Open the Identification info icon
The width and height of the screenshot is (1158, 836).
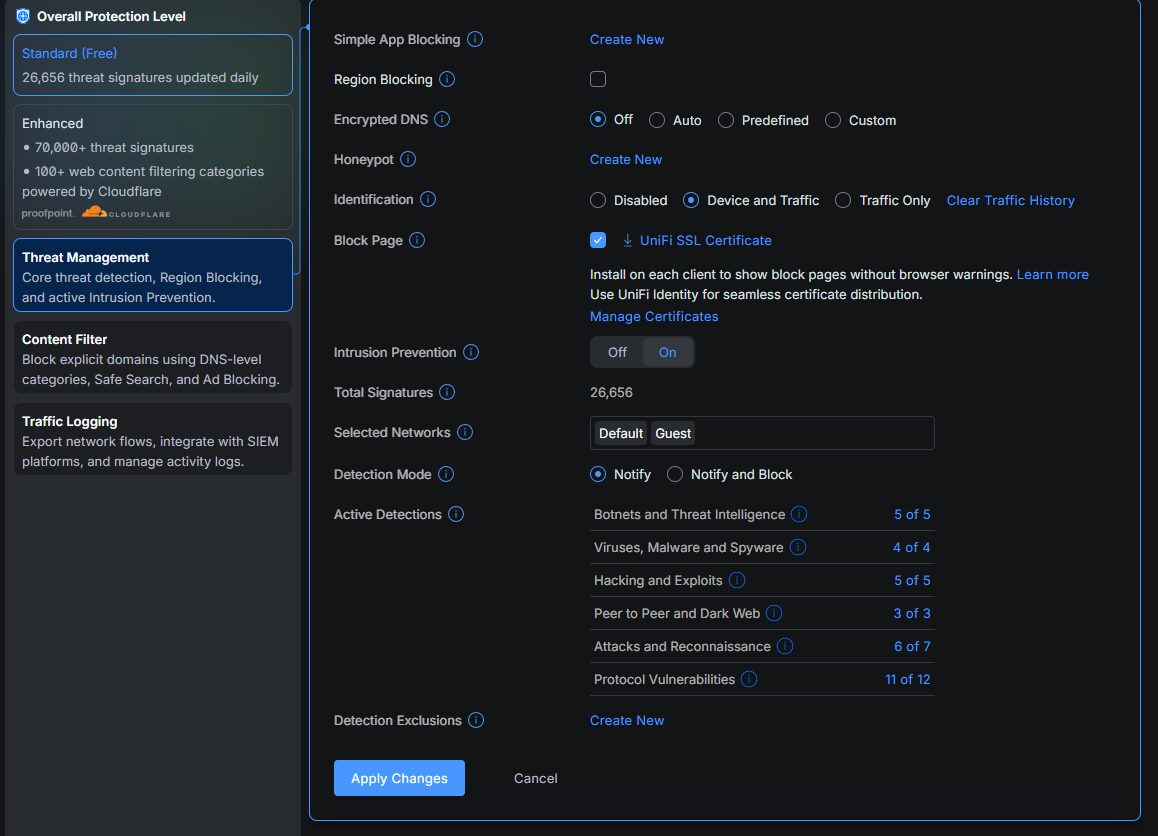pos(428,199)
